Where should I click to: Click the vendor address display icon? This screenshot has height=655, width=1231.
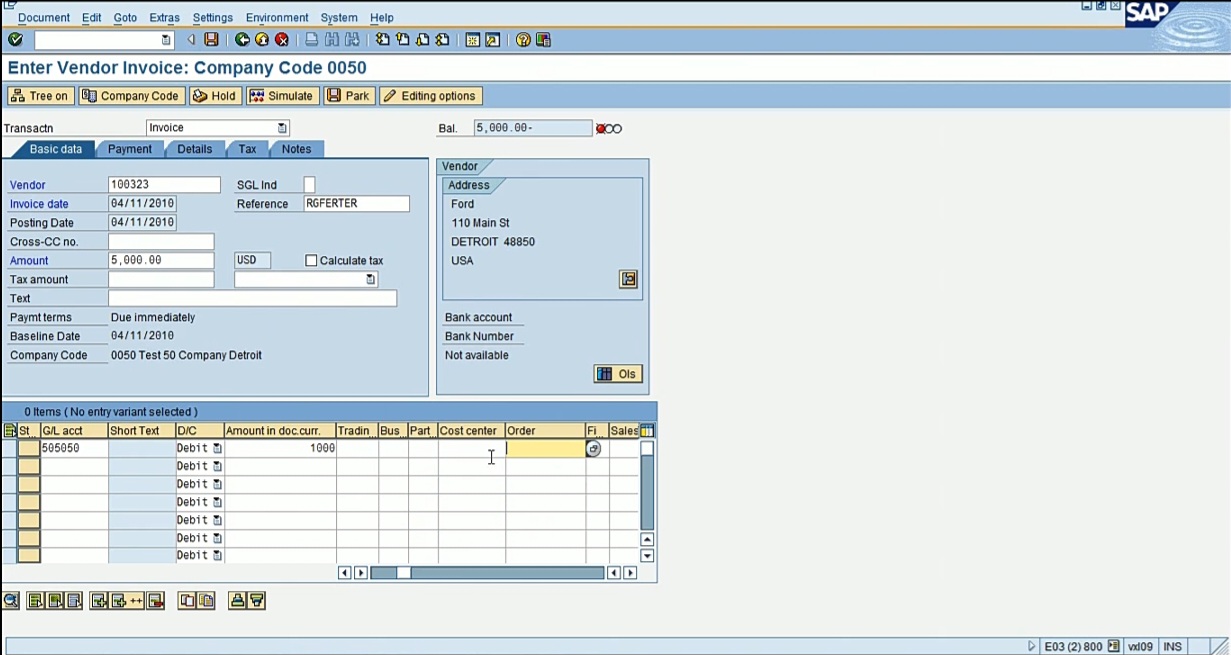point(628,279)
